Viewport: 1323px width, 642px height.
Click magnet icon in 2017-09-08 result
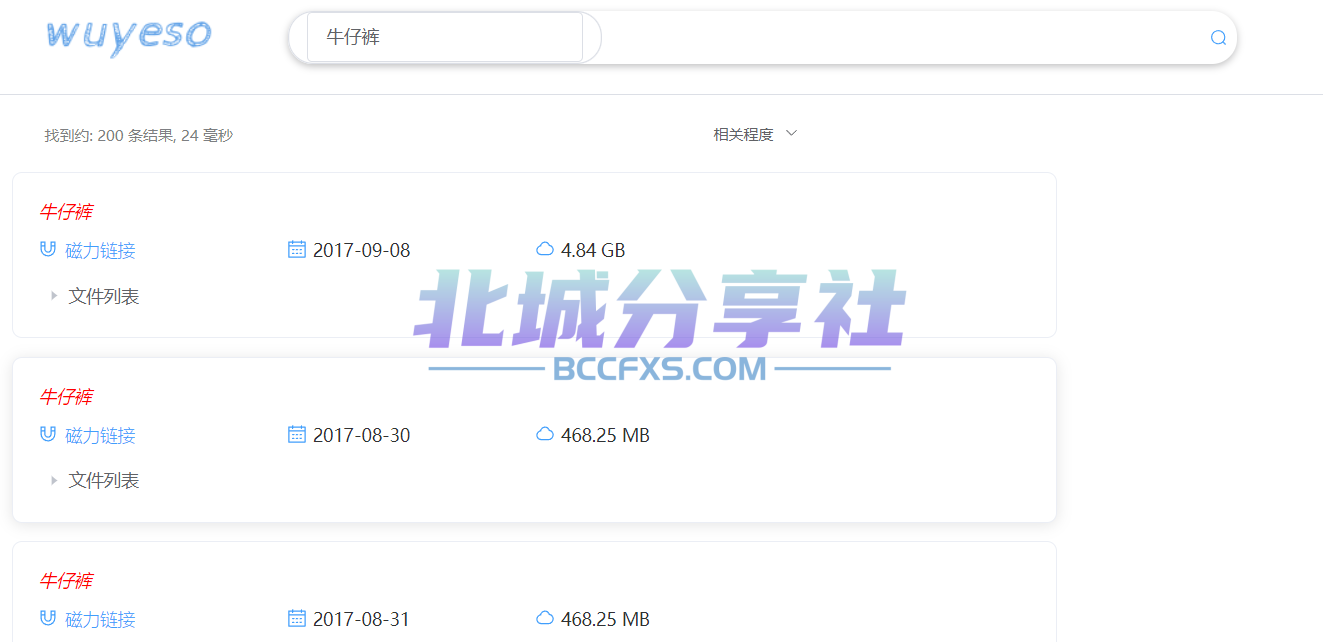click(47, 249)
